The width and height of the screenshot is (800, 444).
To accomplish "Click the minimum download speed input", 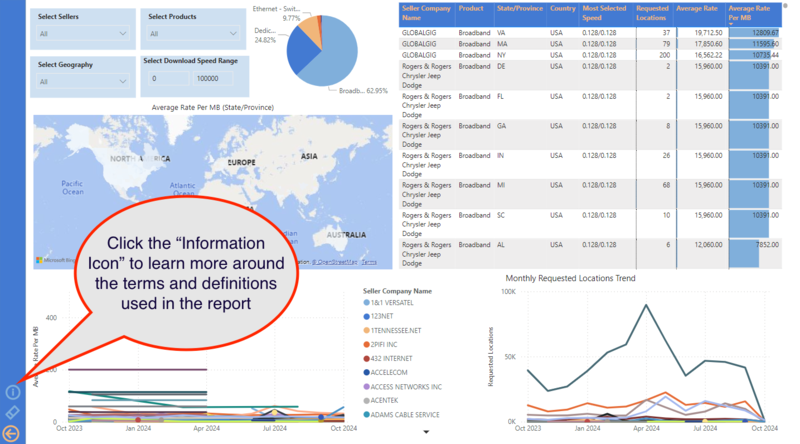I will point(169,78).
